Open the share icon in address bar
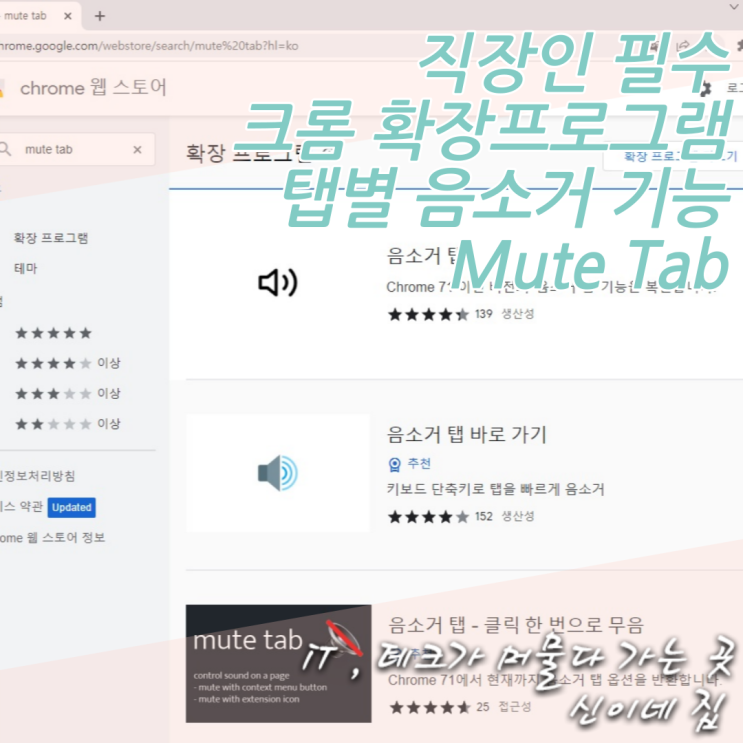The width and height of the screenshot is (743, 743). click(x=683, y=46)
